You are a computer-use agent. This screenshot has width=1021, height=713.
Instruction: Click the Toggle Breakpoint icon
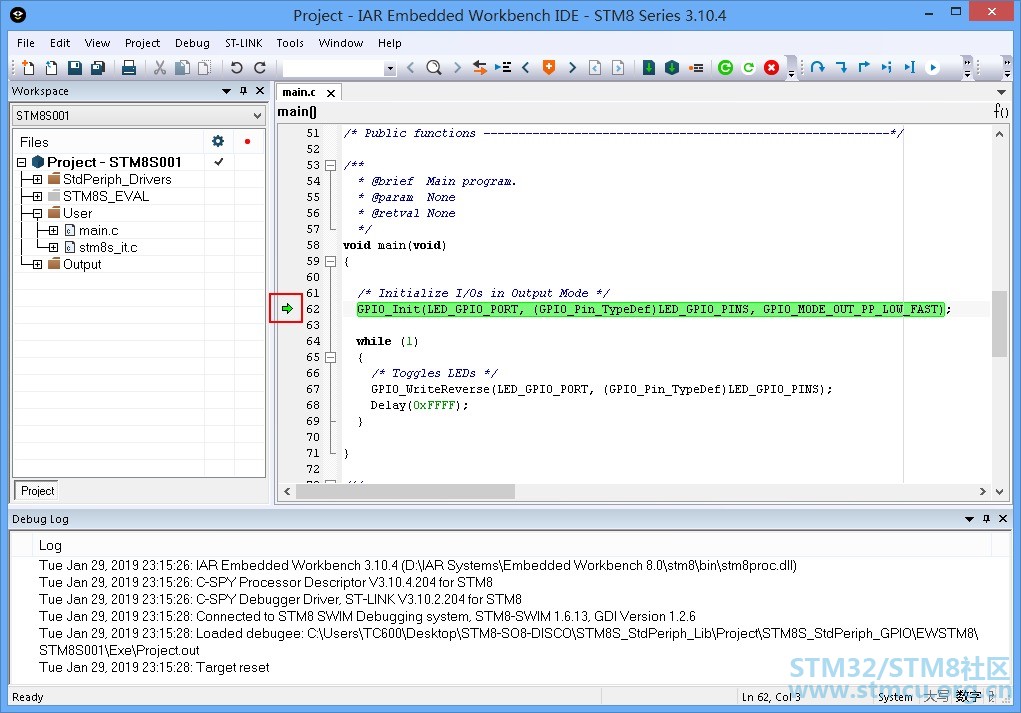coord(696,67)
